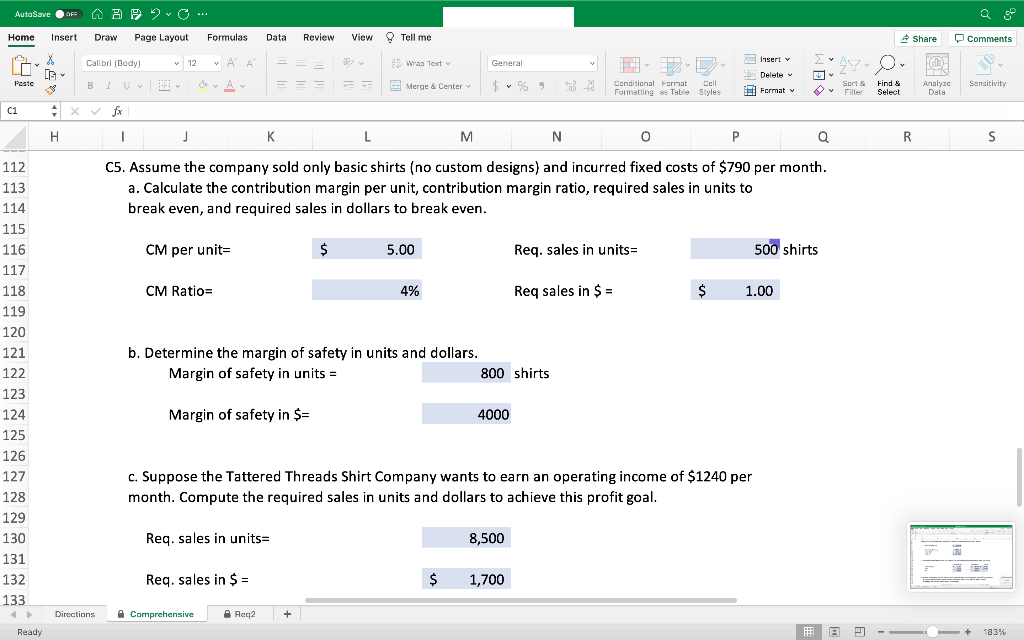Screen dimensions: 1024x640
Task: Open Sort & Filter
Action: point(853,76)
